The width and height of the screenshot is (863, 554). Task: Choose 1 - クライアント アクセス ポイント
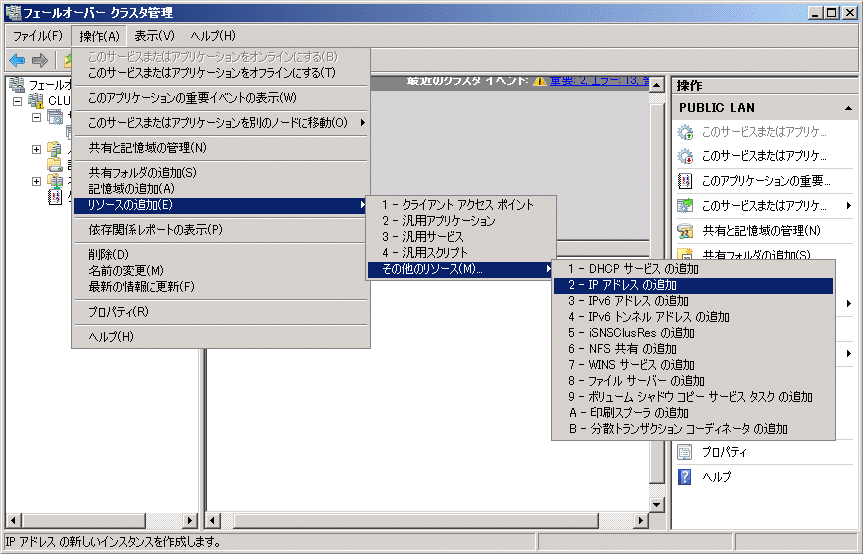[x=457, y=205]
